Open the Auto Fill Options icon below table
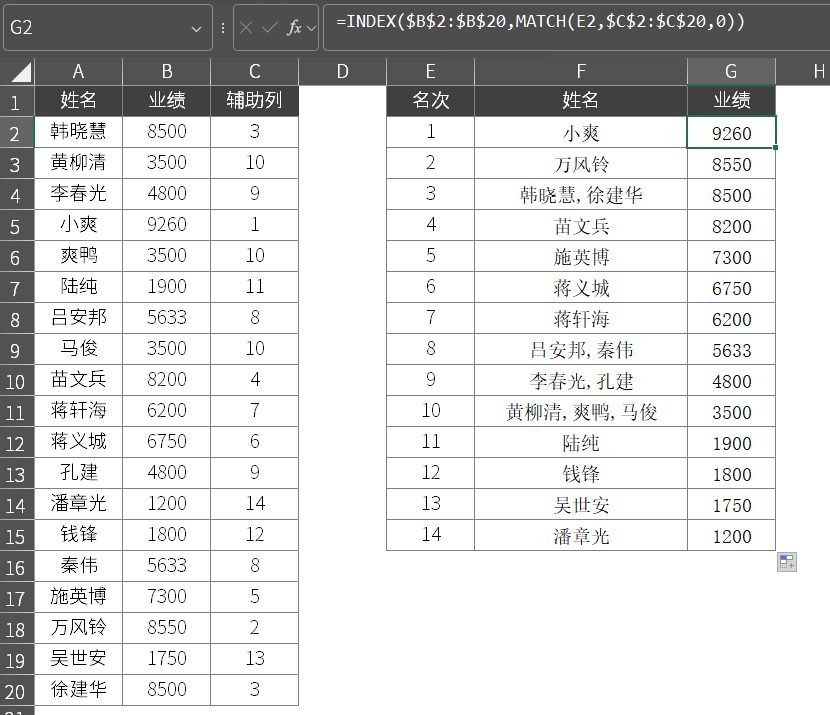Image resolution: width=830 pixels, height=715 pixels. pyautogui.click(x=787, y=562)
